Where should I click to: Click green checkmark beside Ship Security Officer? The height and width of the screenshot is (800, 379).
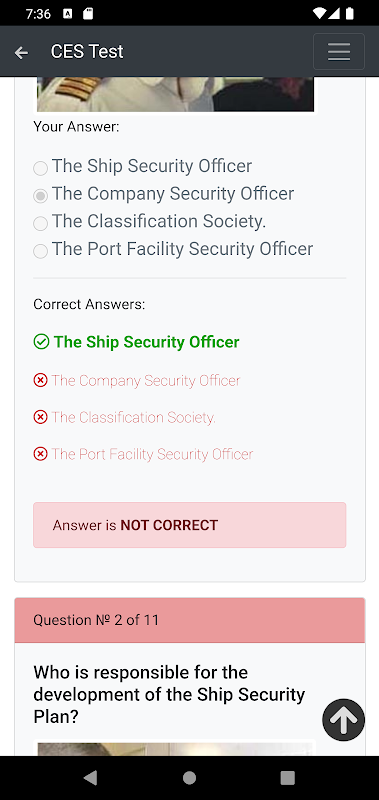(41, 341)
